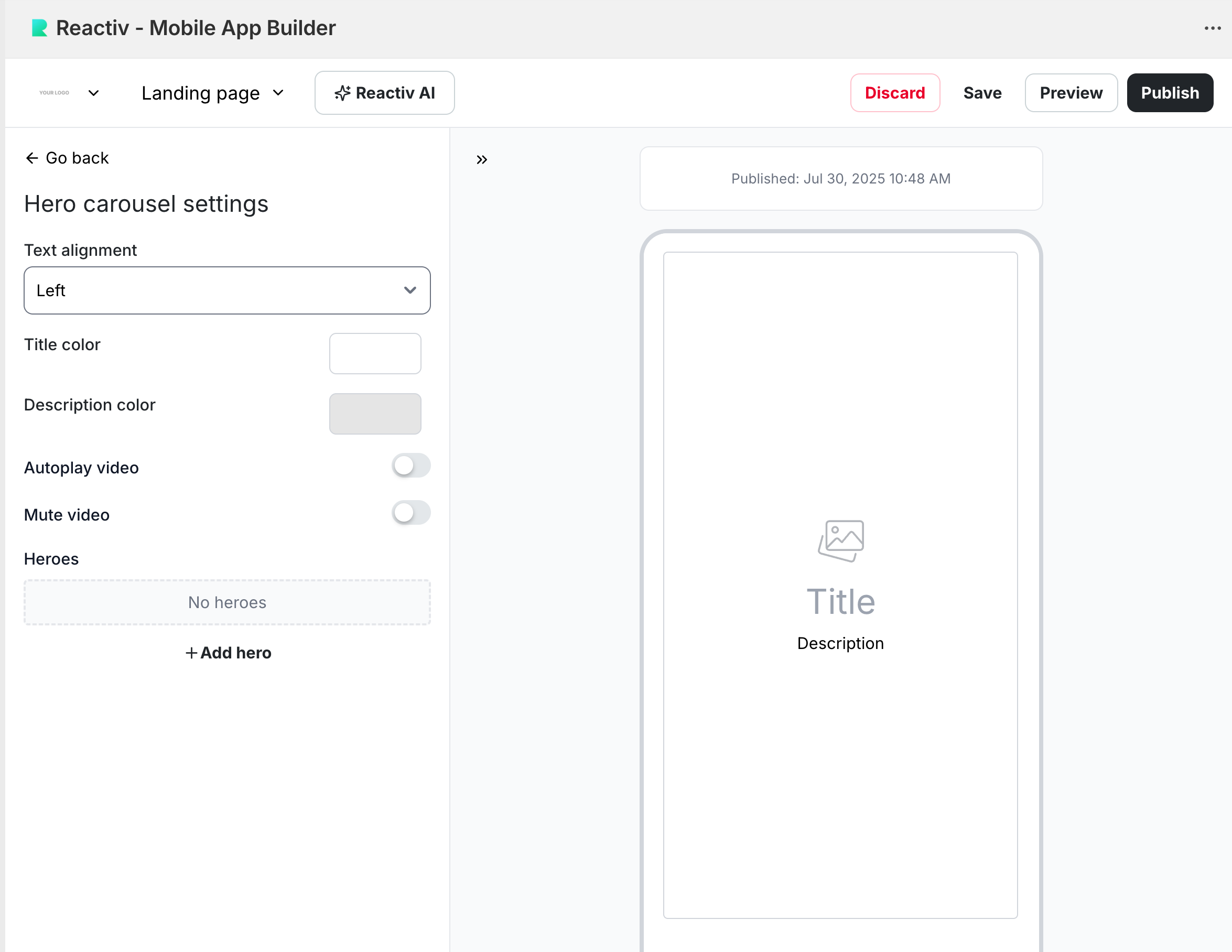The width and height of the screenshot is (1232, 952).
Task: Publish the app with Publish button
Action: (1170, 93)
